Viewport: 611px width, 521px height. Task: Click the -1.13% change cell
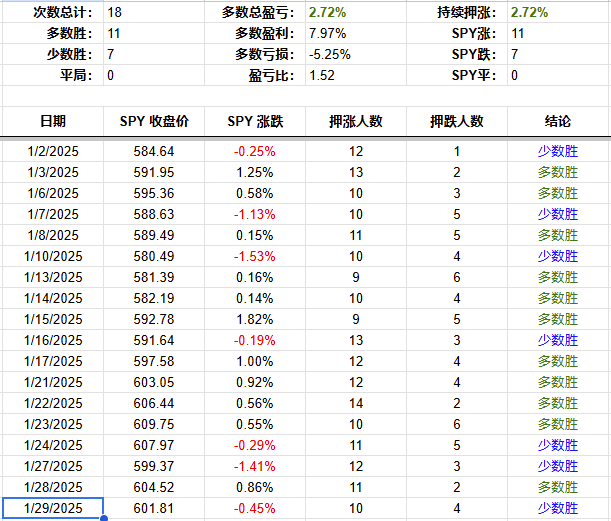tap(255, 214)
